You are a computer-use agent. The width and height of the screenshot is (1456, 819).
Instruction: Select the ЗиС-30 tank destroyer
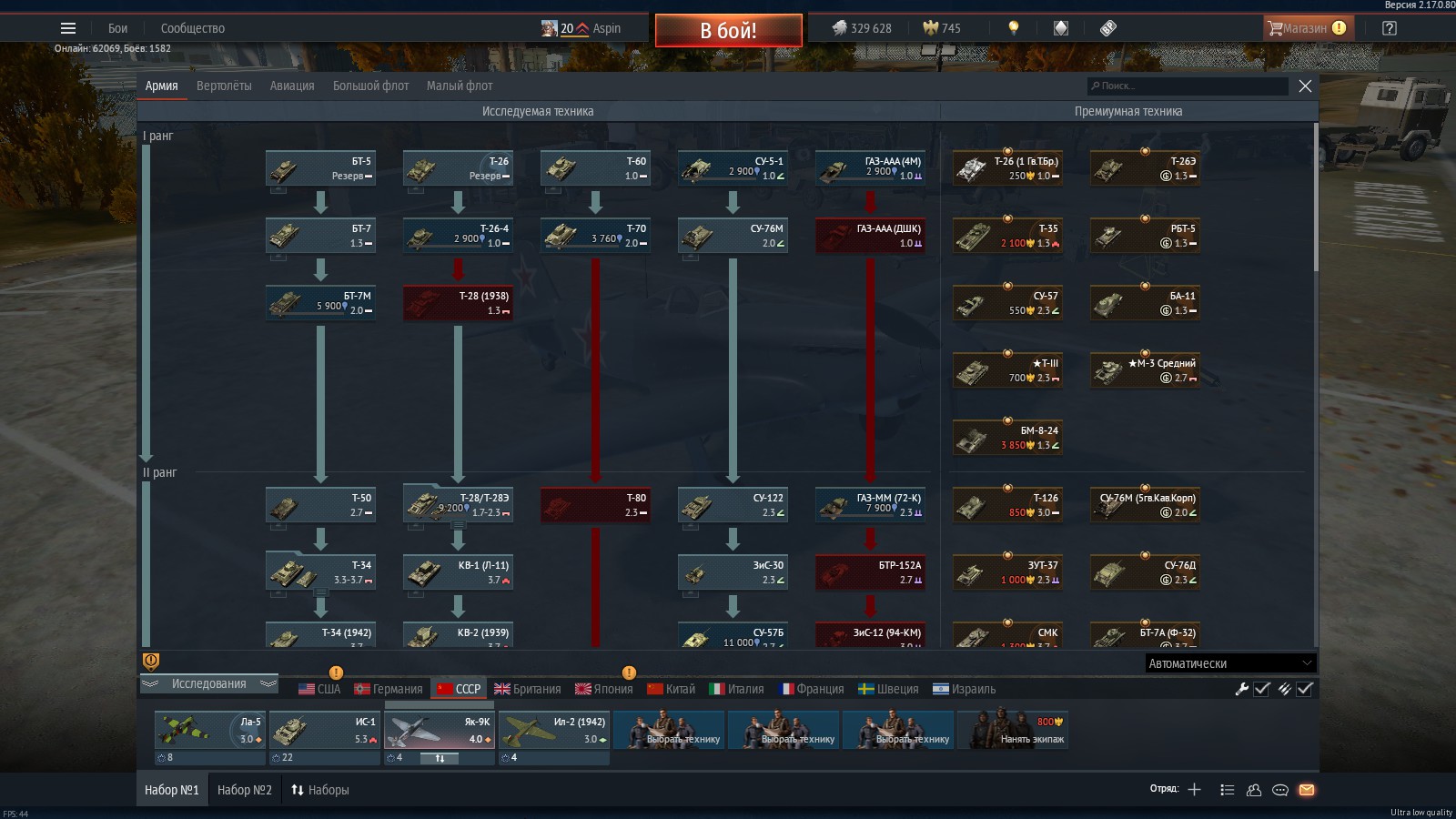(733, 572)
